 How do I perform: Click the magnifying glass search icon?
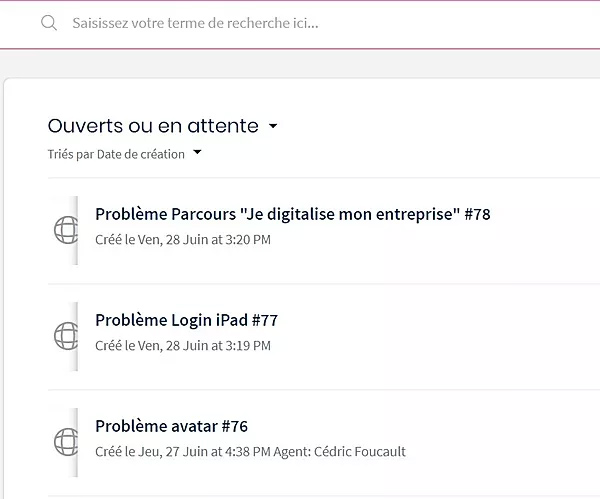click(48, 23)
